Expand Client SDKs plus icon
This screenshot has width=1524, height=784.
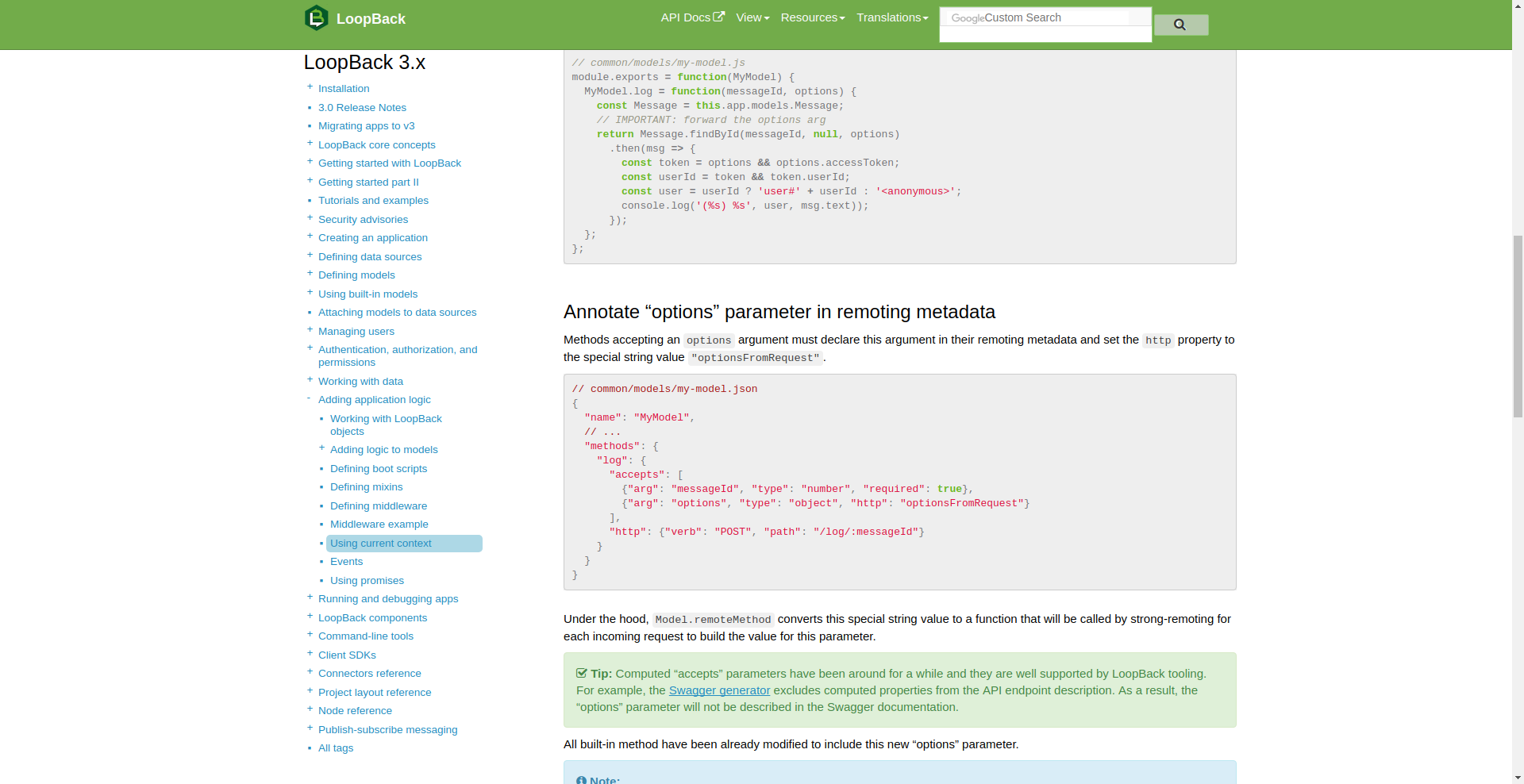tap(310, 654)
